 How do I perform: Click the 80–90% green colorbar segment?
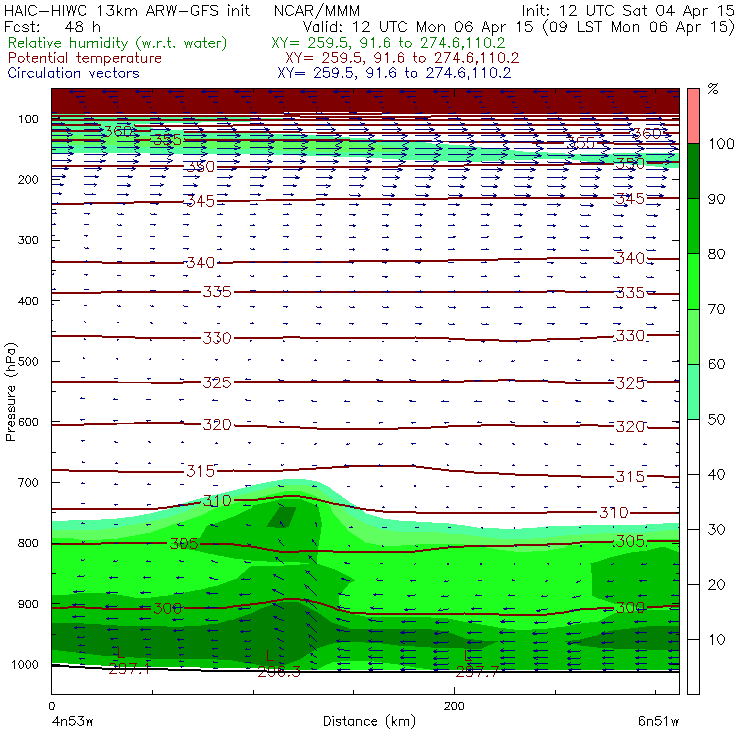693,226
